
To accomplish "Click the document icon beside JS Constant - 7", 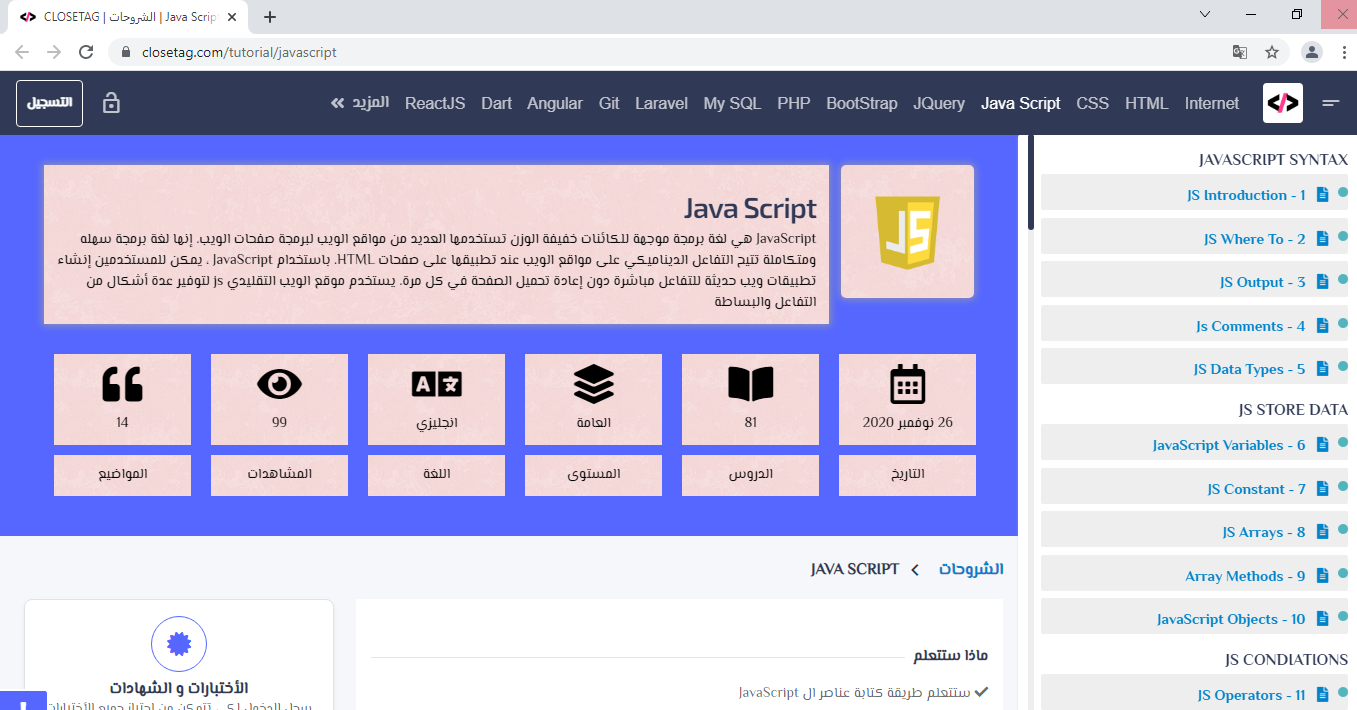I will tap(1323, 489).
